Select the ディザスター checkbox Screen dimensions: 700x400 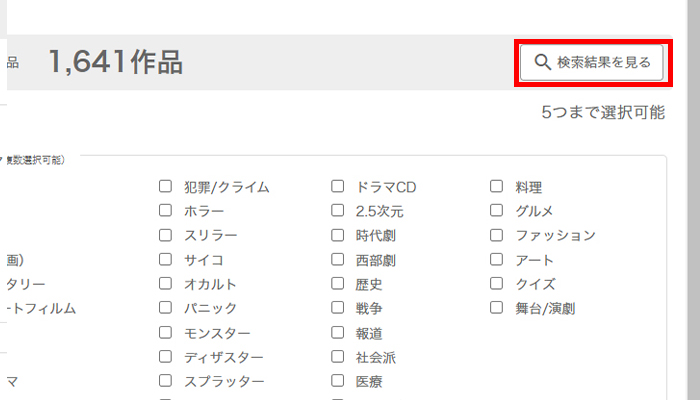coord(166,357)
